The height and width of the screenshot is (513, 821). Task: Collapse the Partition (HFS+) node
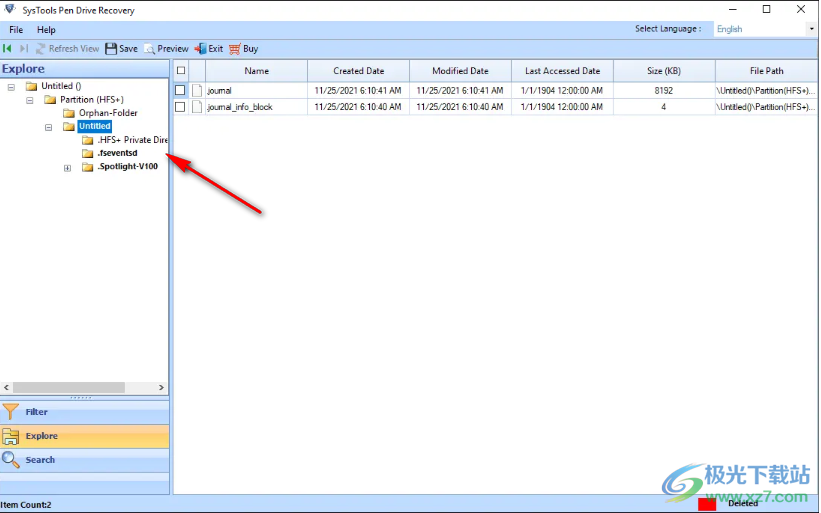click(x=30, y=100)
